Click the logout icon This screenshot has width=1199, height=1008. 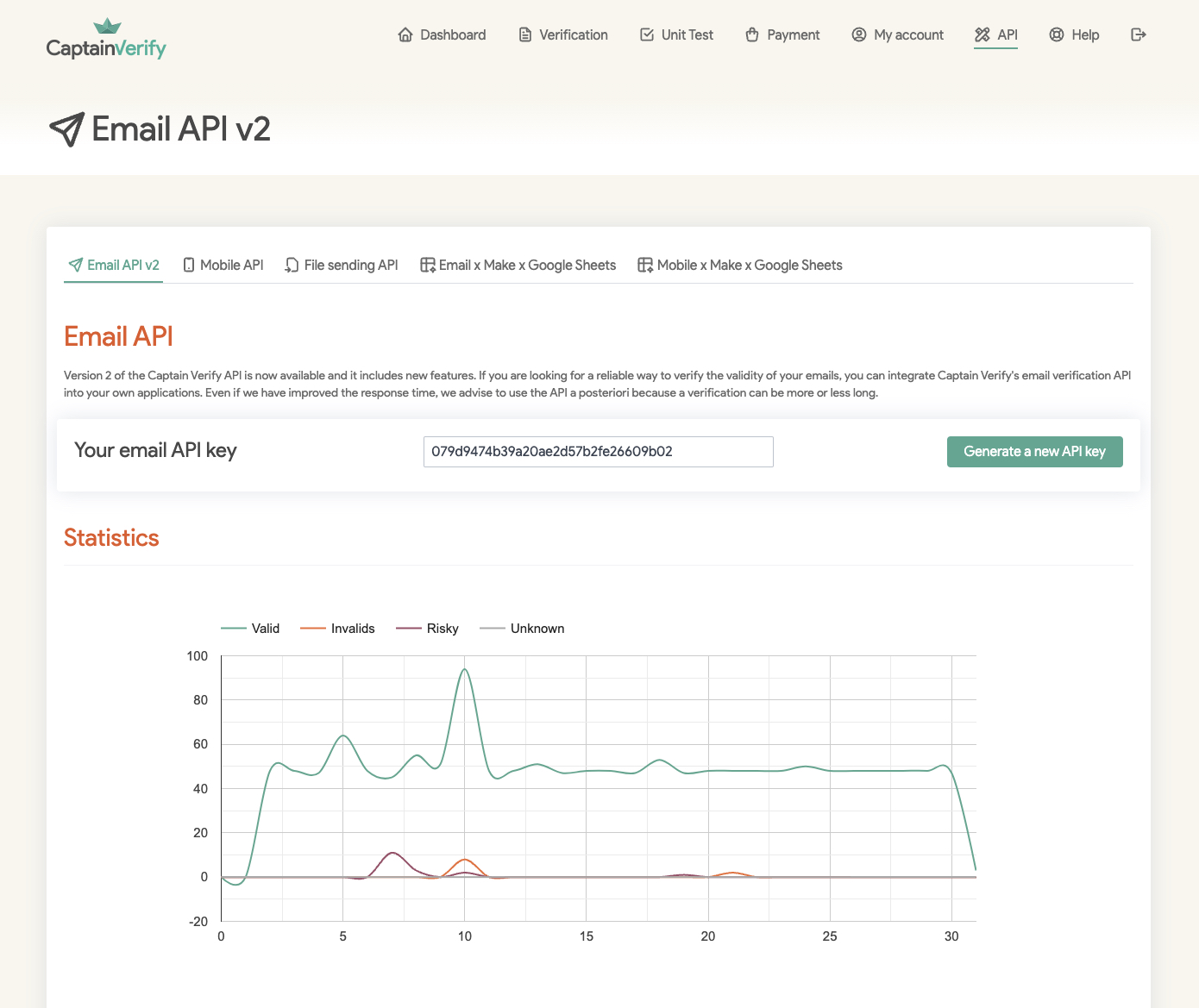(x=1139, y=34)
